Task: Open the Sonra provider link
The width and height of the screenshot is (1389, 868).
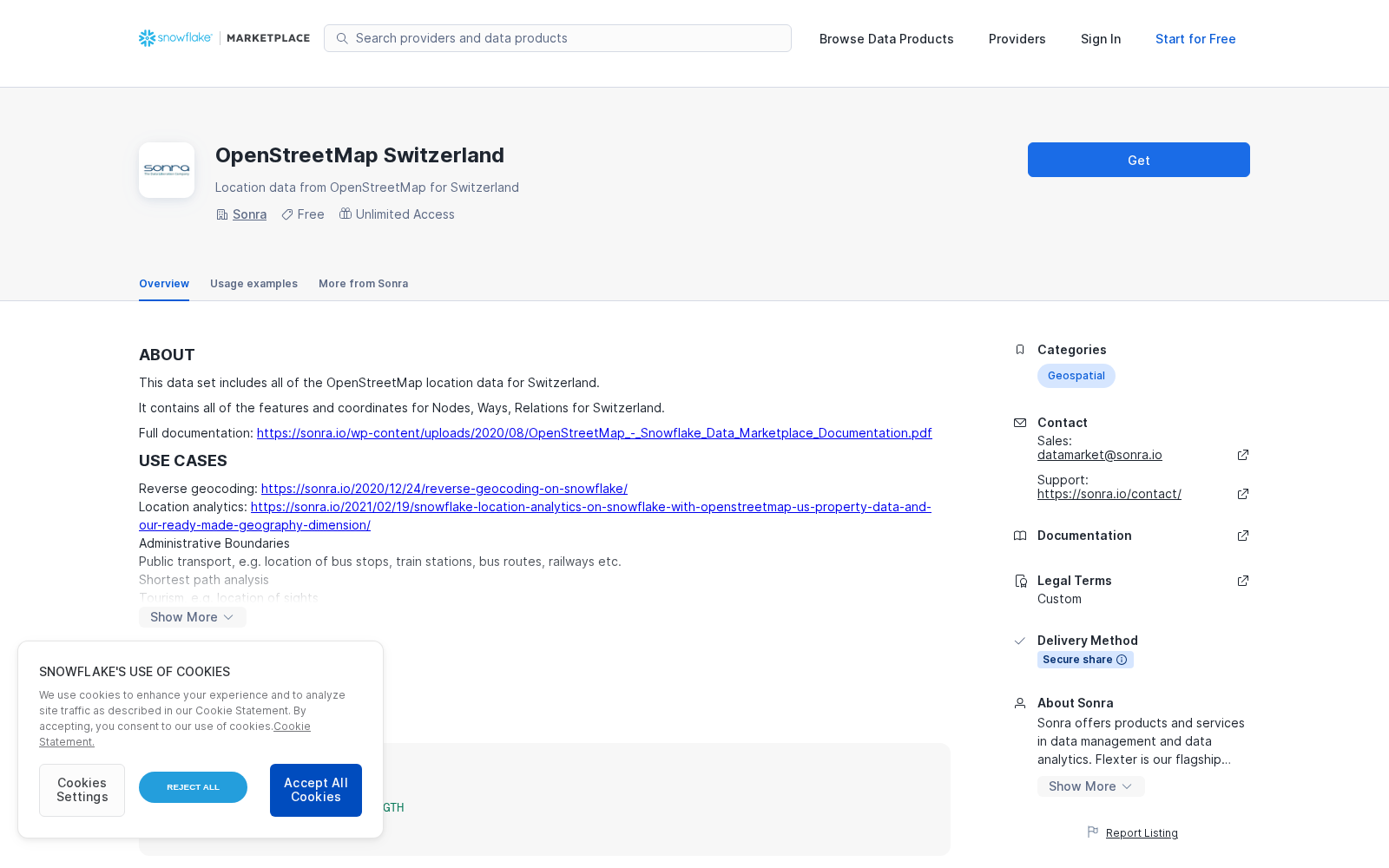Action: pyautogui.click(x=249, y=214)
